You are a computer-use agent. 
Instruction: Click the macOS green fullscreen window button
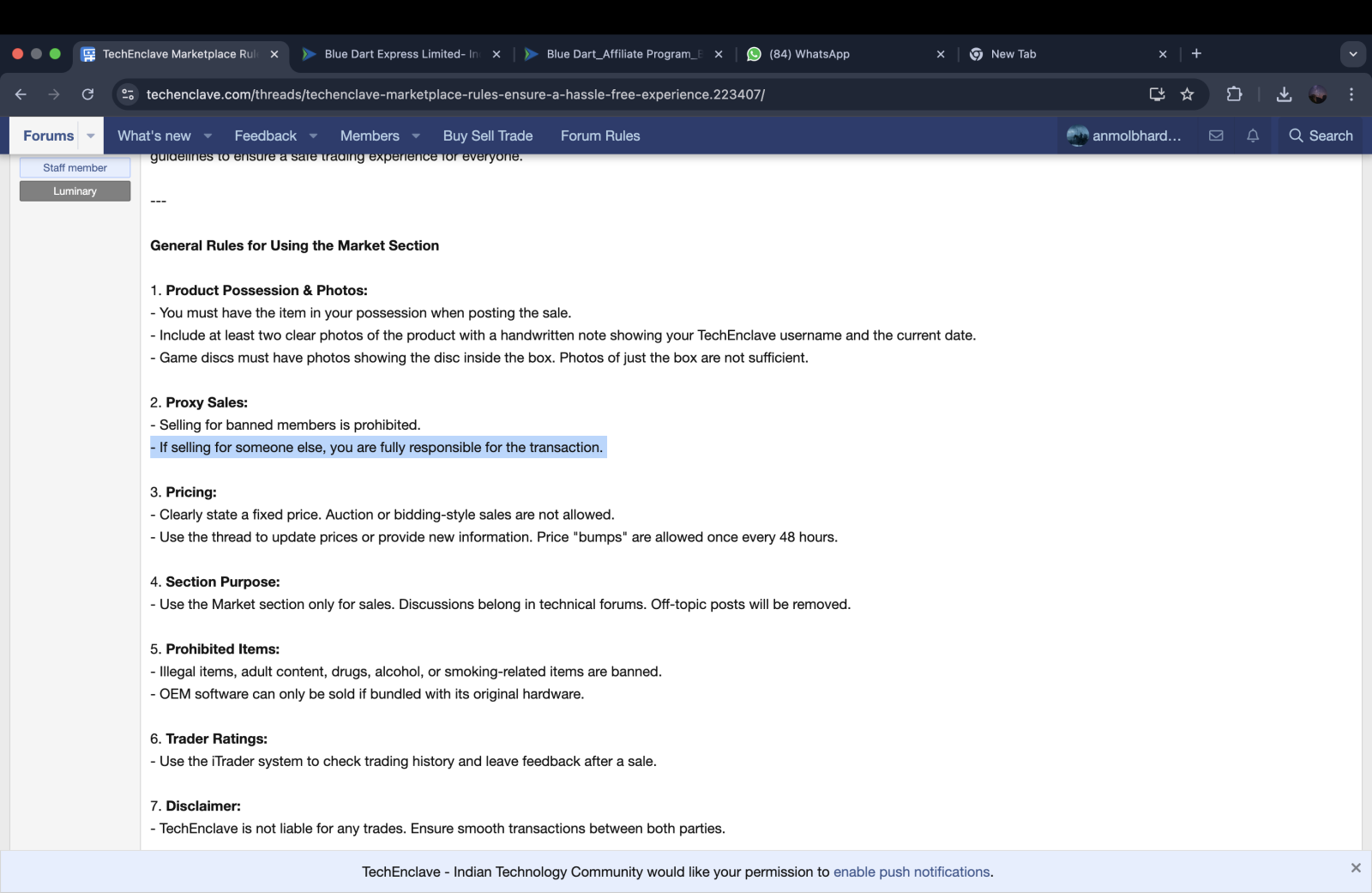click(55, 53)
